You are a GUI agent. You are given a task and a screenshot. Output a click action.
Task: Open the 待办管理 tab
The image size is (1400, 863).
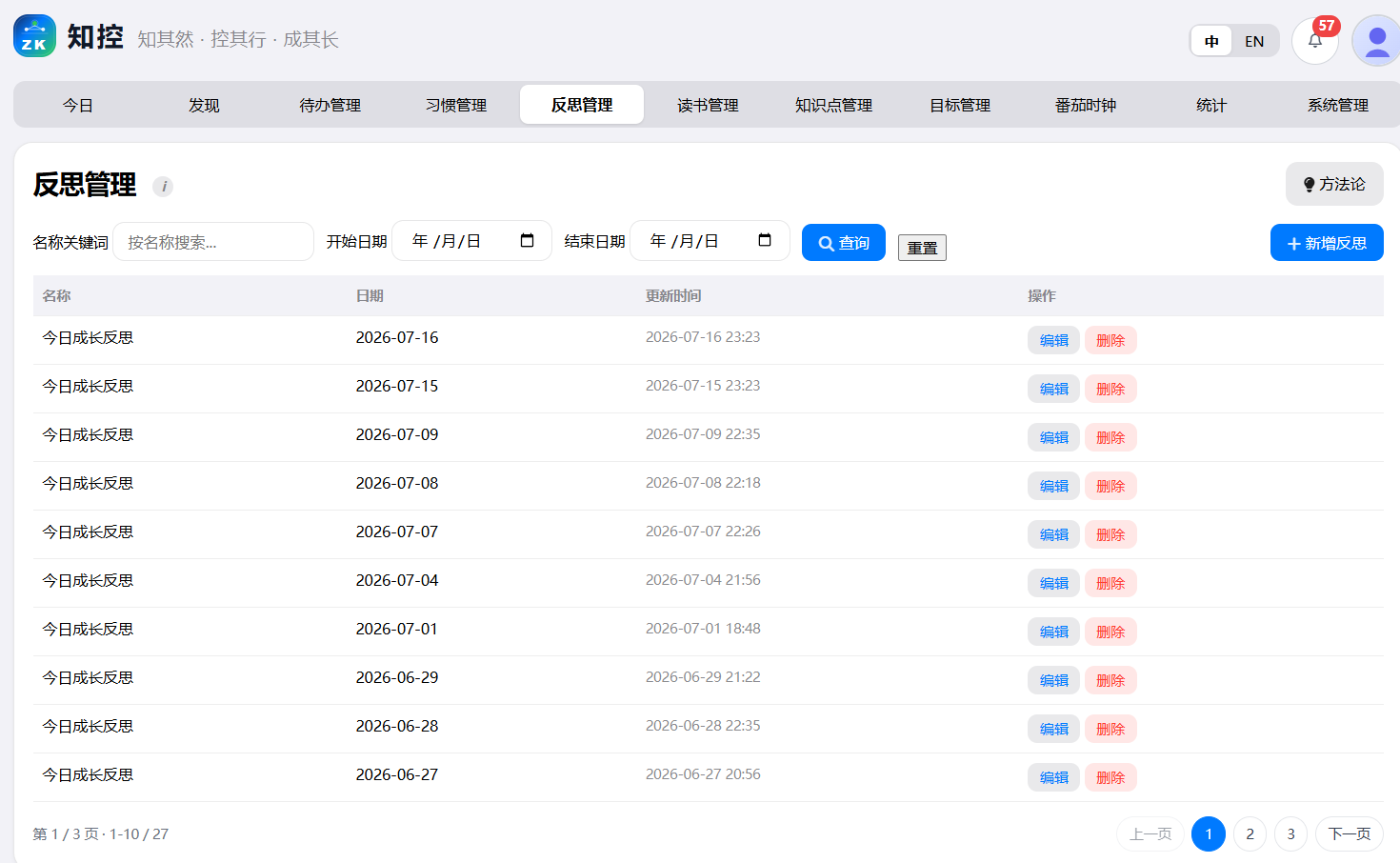click(x=330, y=105)
